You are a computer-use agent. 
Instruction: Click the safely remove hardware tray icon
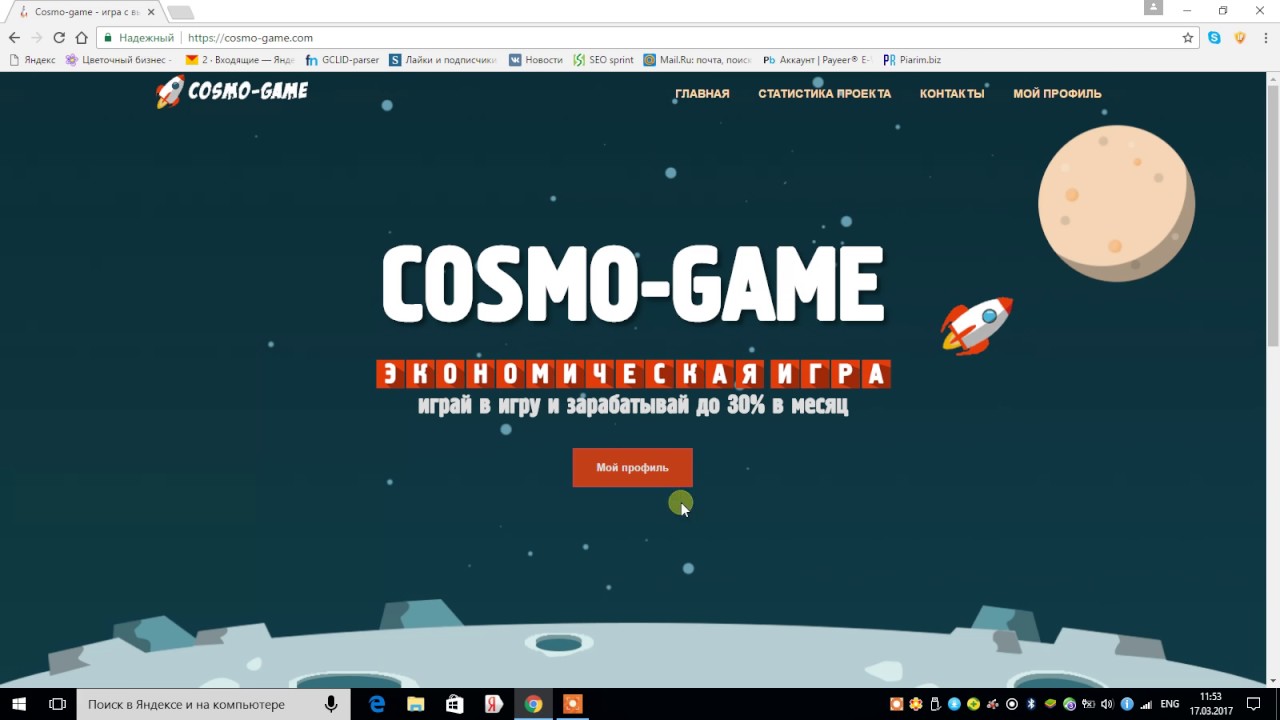[x=935, y=704]
